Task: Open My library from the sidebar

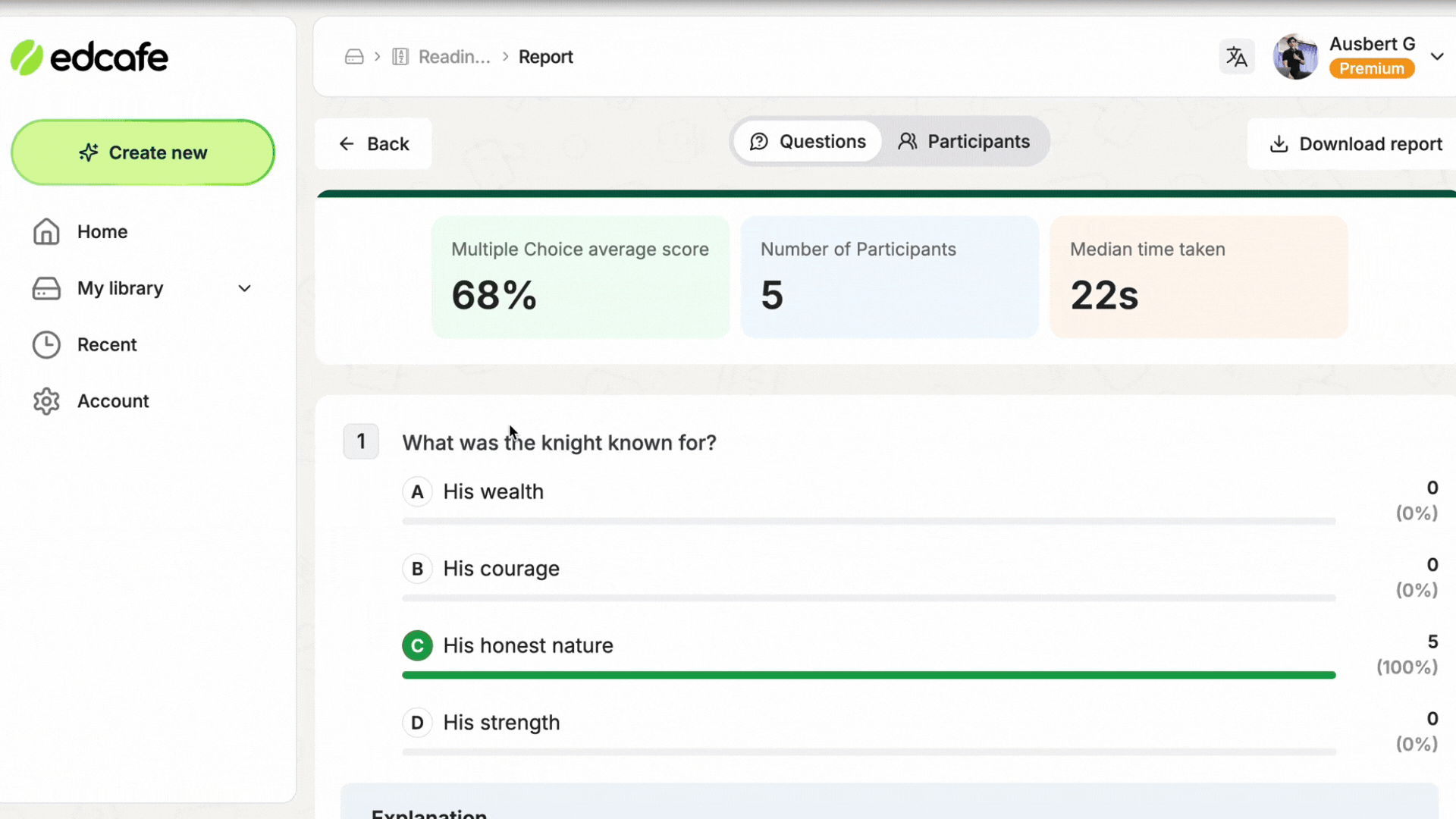Action: pos(121,288)
